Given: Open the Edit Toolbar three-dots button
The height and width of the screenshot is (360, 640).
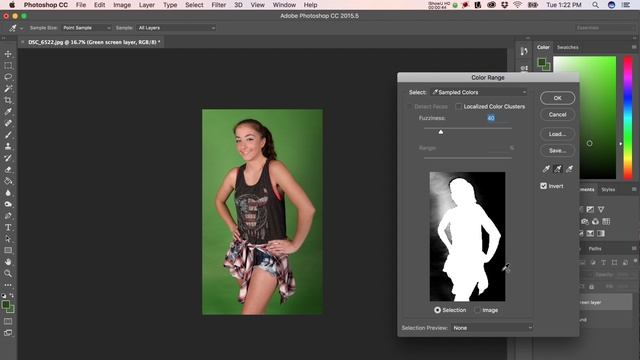Looking at the screenshot, I should click(8, 285).
